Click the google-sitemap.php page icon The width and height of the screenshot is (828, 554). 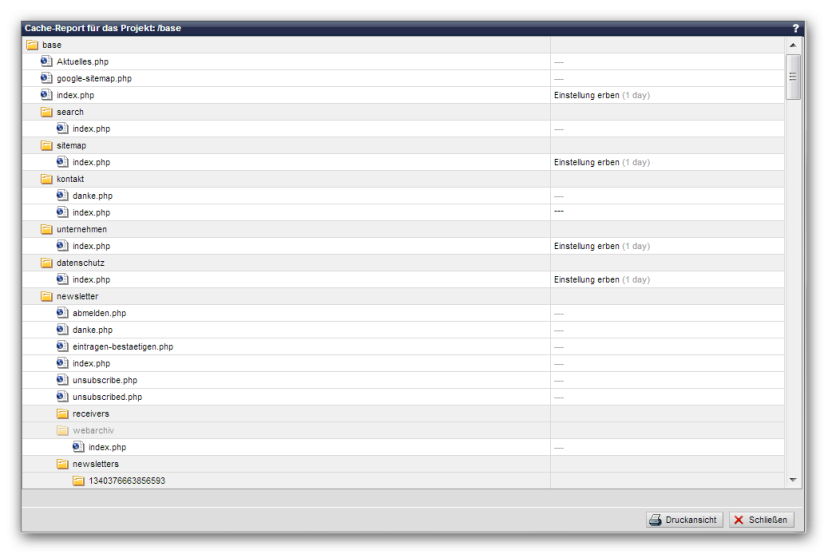[x=46, y=78]
